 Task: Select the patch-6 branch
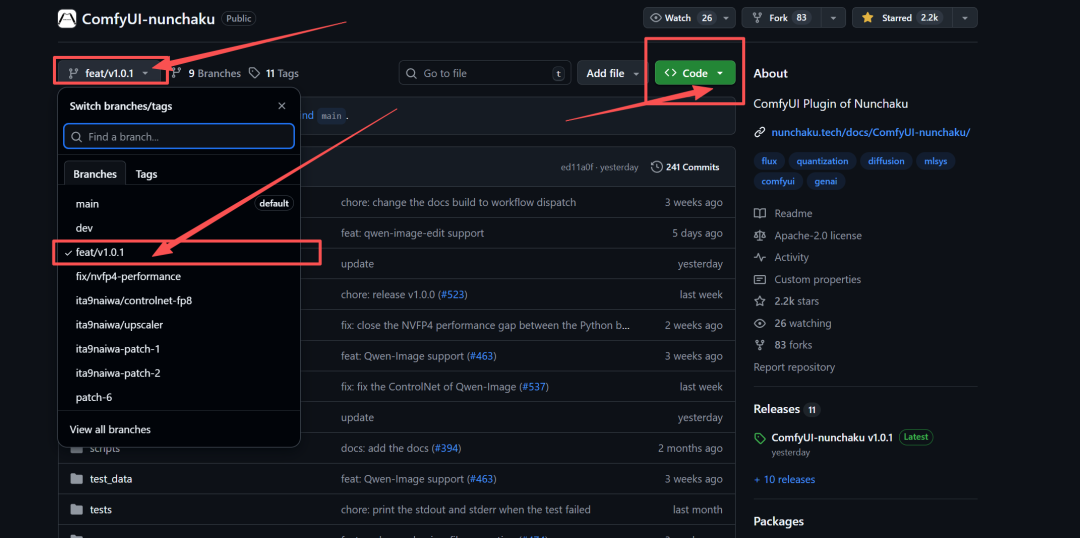179,397
